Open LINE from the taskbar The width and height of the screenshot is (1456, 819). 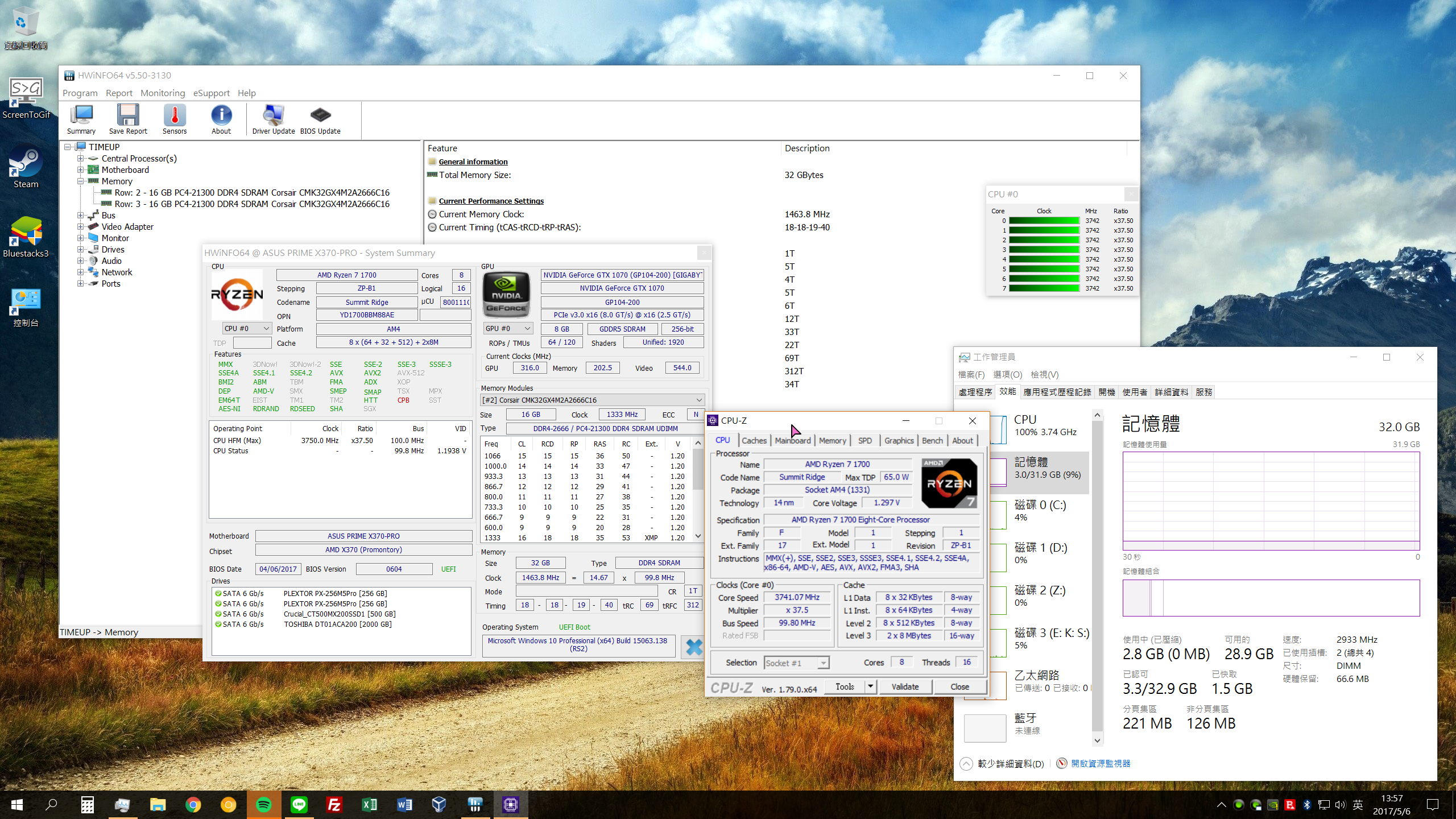tap(299, 805)
